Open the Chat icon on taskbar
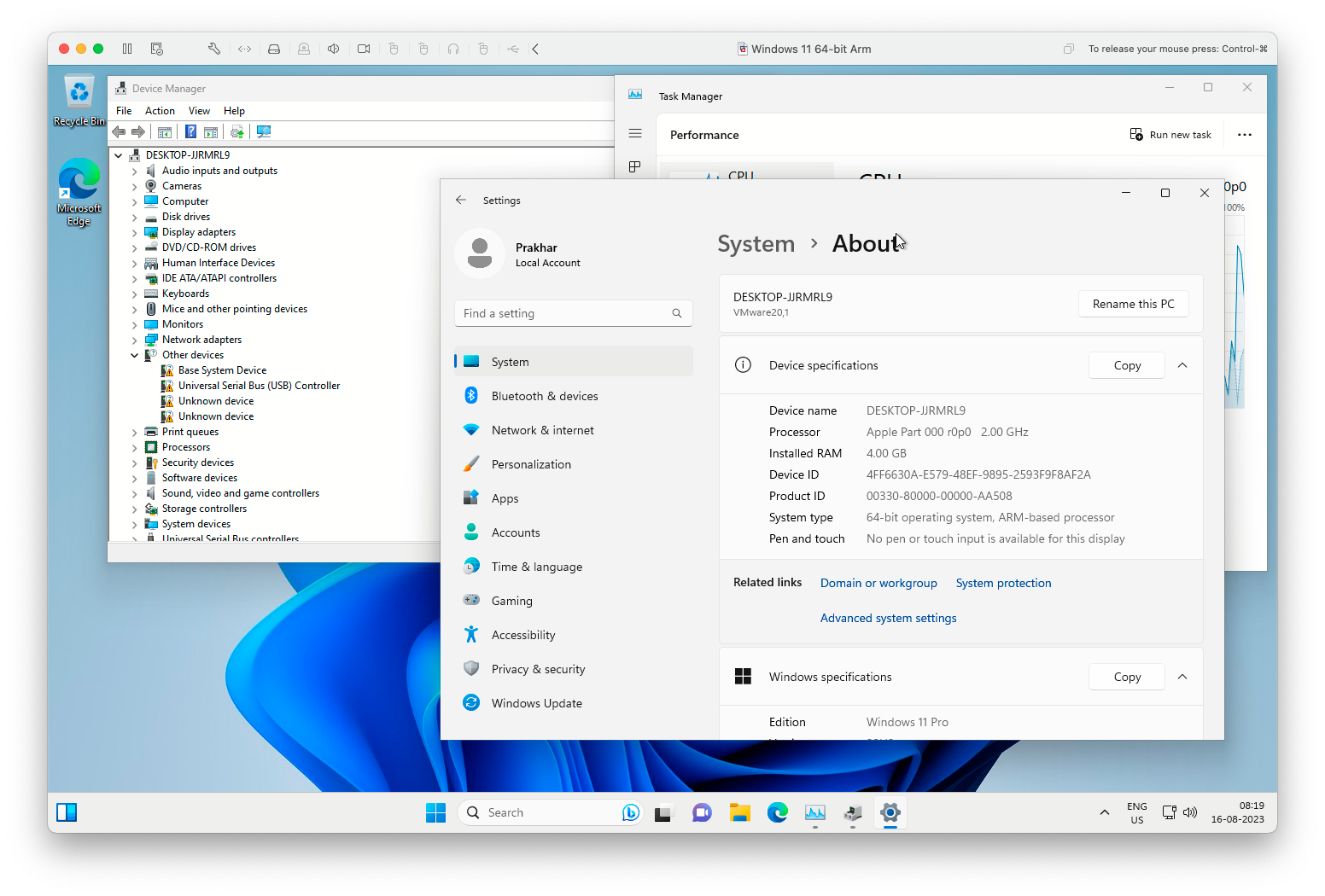 click(x=702, y=812)
